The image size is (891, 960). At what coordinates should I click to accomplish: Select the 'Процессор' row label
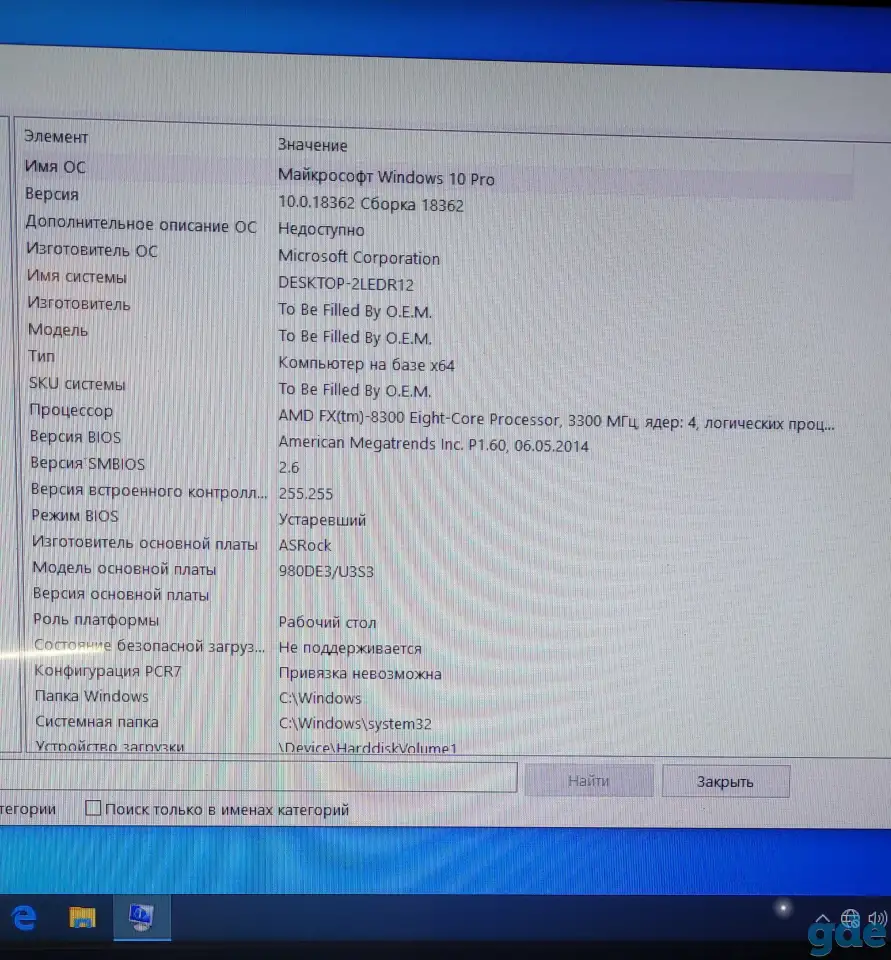pos(71,410)
